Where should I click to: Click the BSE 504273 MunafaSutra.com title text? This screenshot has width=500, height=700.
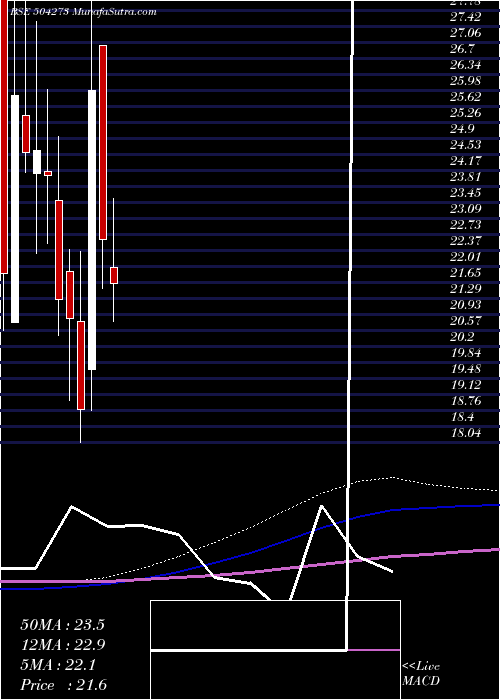[x=83, y=12]
